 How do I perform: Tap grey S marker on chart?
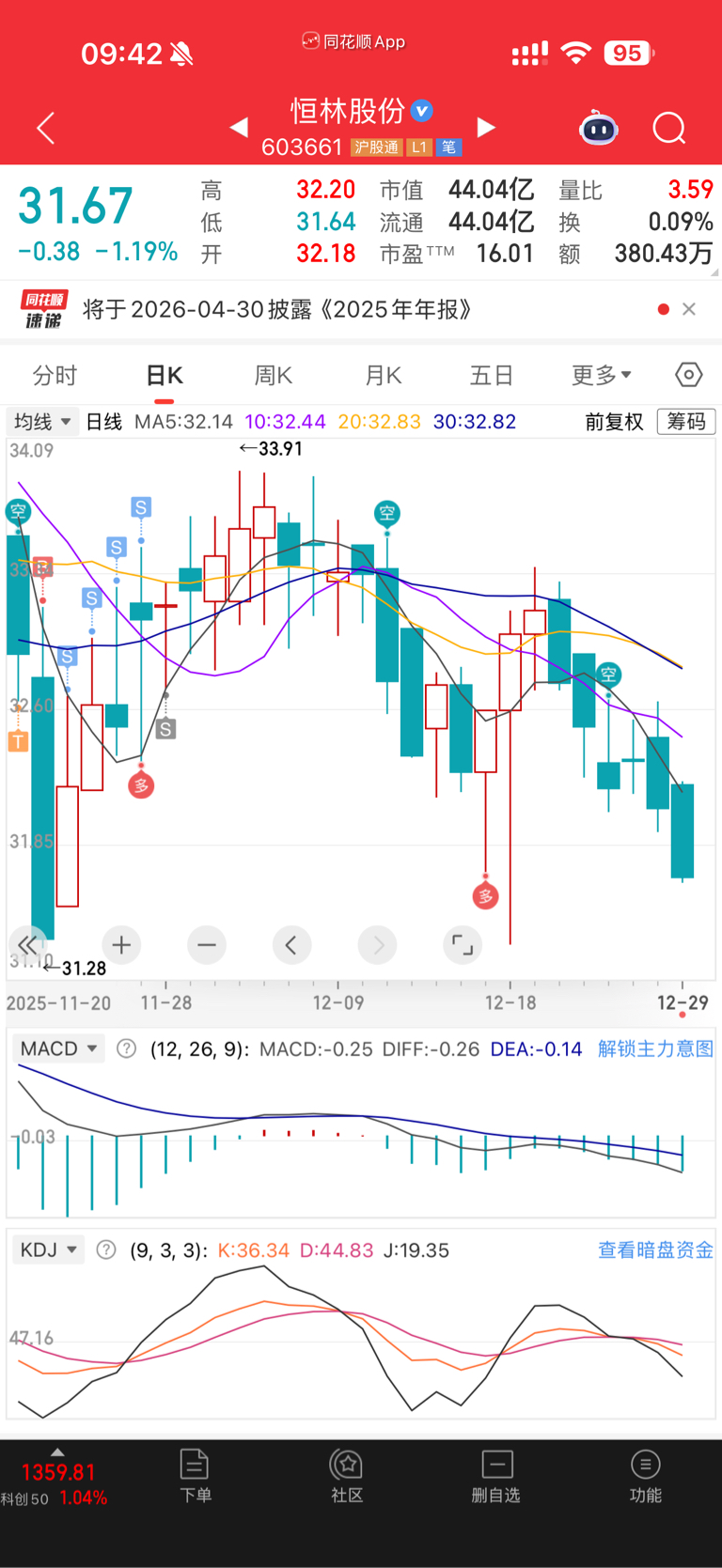click(165, 728)
